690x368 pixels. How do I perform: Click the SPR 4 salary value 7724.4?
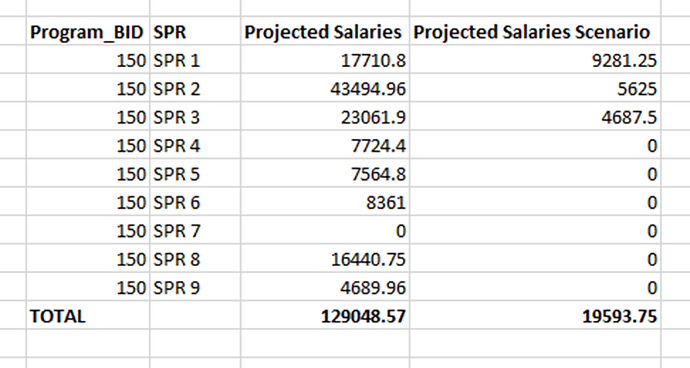(x=325, y=145)
